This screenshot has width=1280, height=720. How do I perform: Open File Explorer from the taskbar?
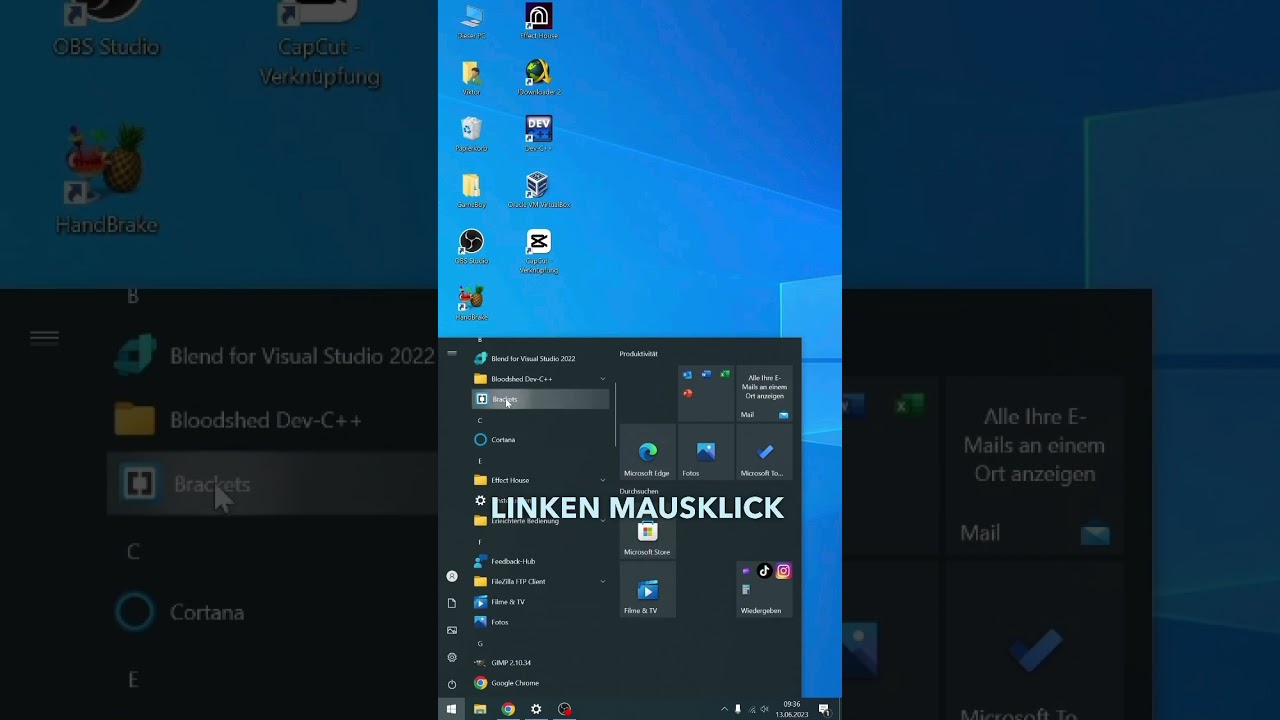(480, 709)
